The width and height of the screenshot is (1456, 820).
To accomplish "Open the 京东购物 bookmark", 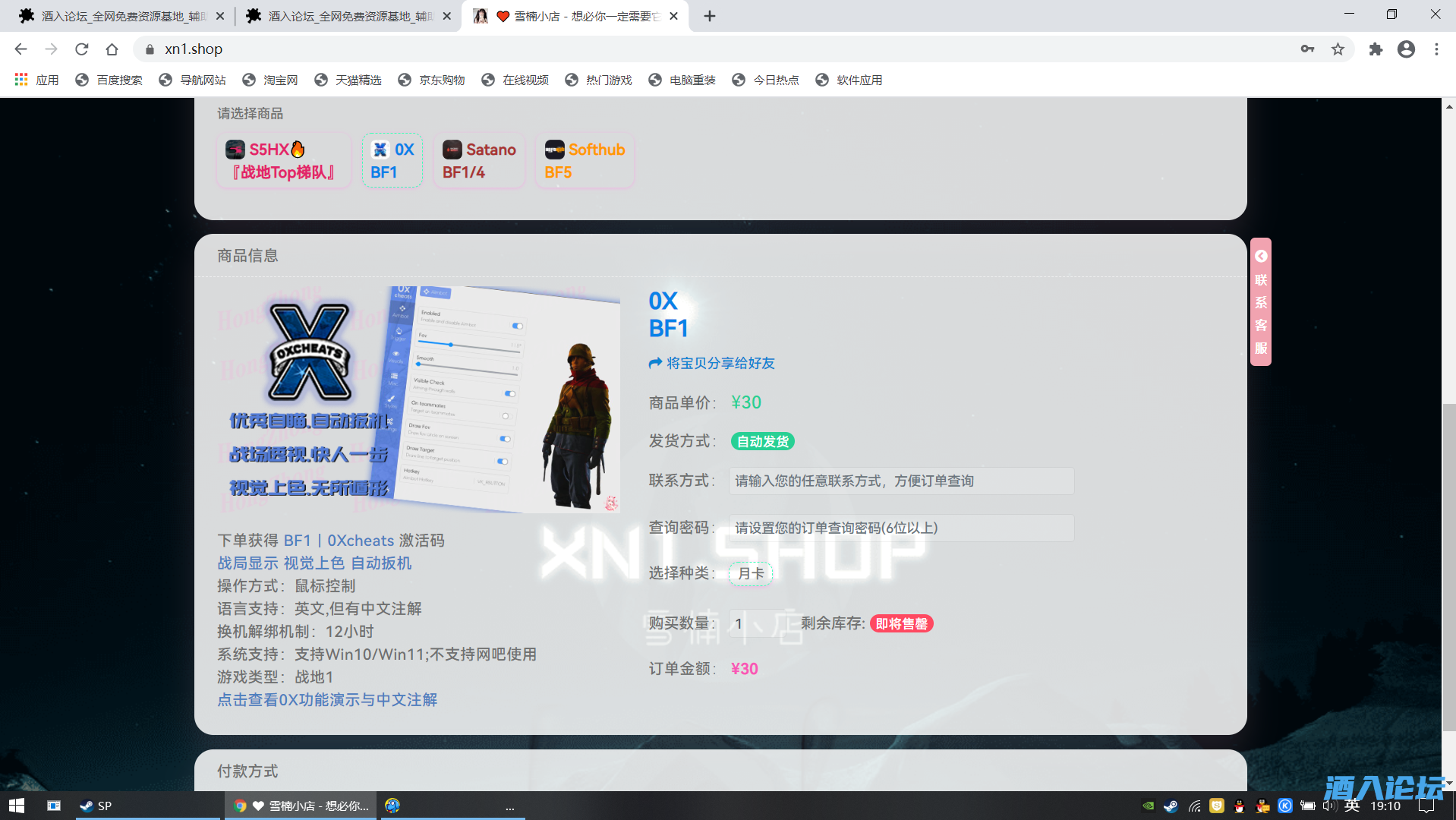I will click(432, 80).
